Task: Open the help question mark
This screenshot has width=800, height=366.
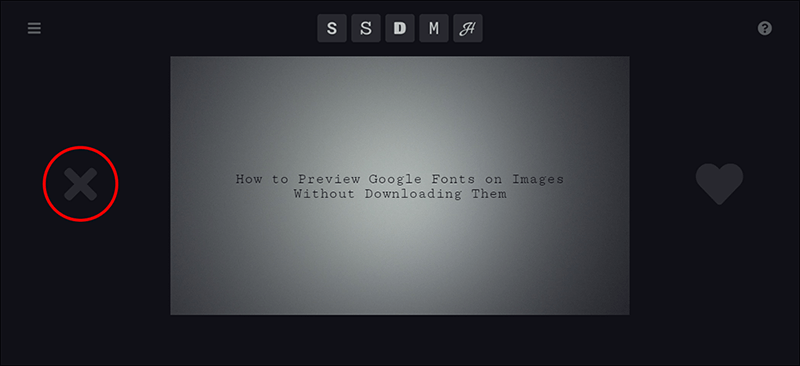Action: tap(764, 28)
